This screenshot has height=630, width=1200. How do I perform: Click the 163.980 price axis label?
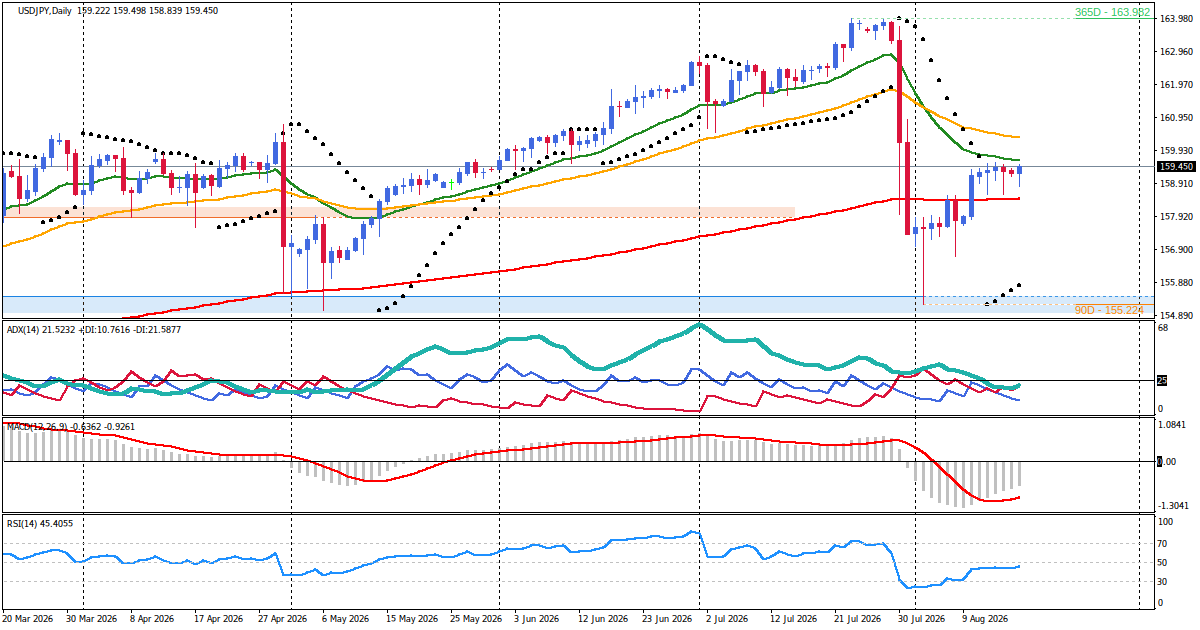pyautogui.click(x=1177, y=19)
